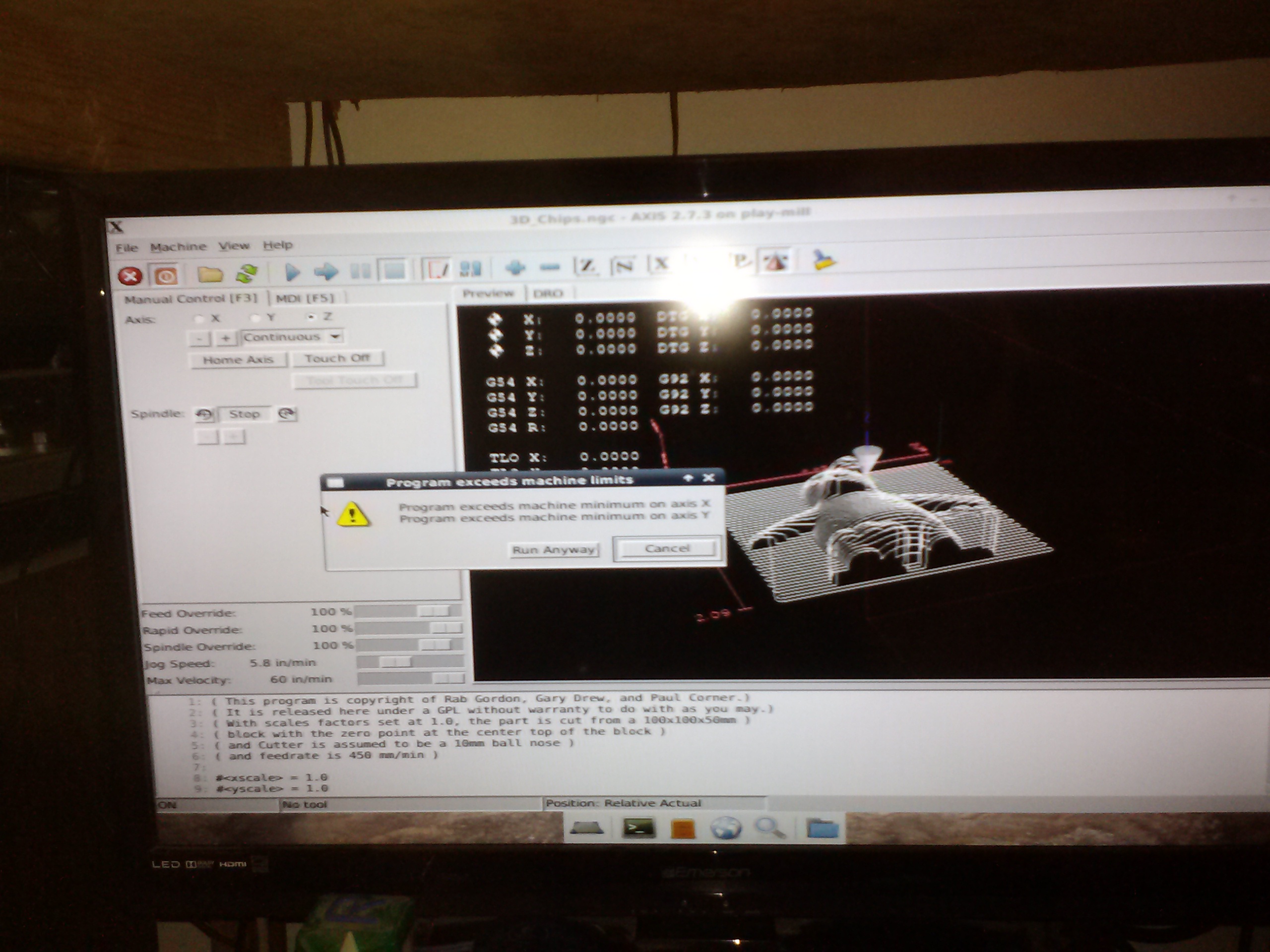The image size is (1270, 952).
Task: Adjust the Max Velocity slider
Action: pyautogui.click(x=411, y=678)
